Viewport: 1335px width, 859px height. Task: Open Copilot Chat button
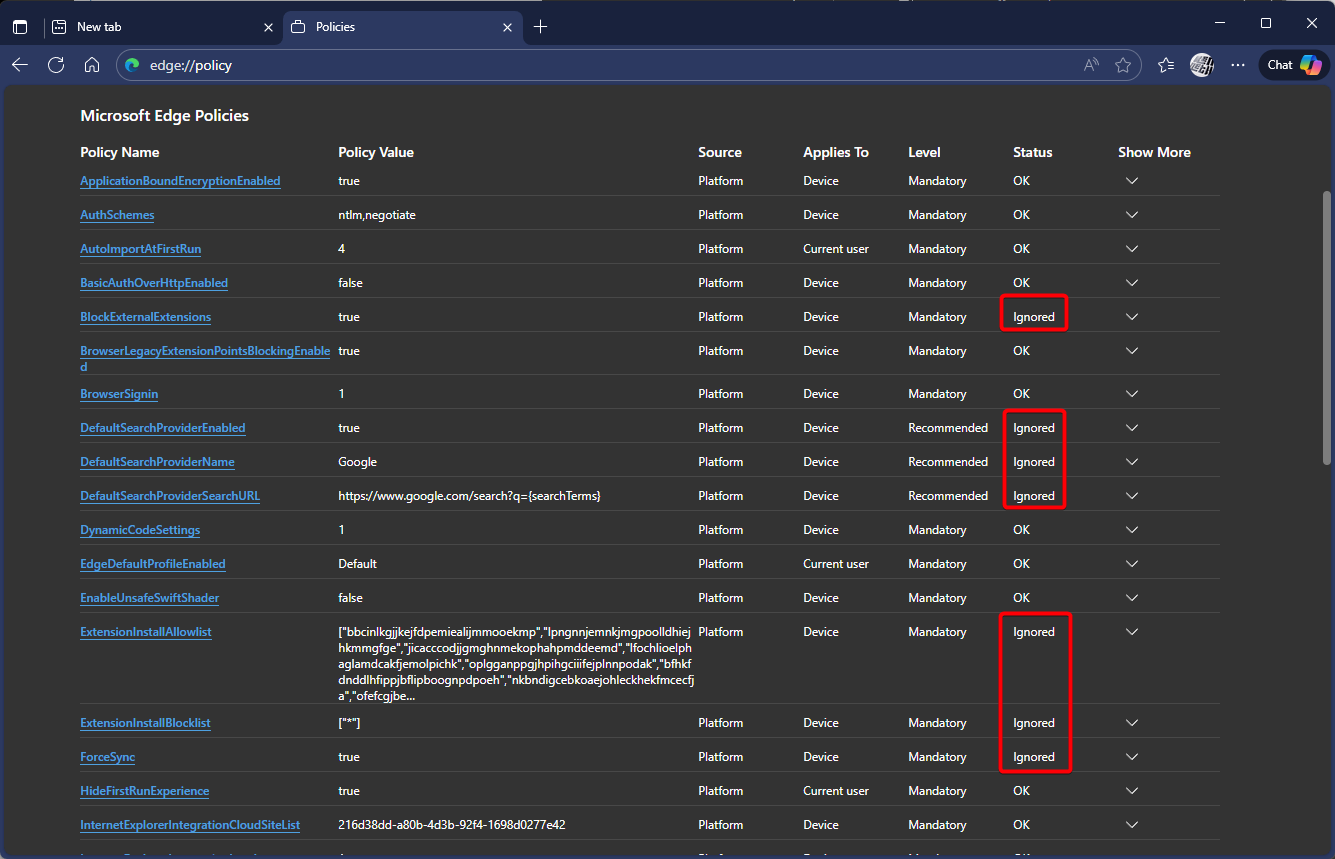(x=1294, y=65)
